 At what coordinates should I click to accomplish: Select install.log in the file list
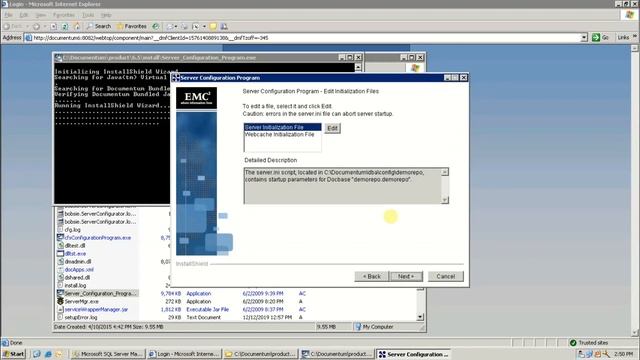[x=75, y=285]
